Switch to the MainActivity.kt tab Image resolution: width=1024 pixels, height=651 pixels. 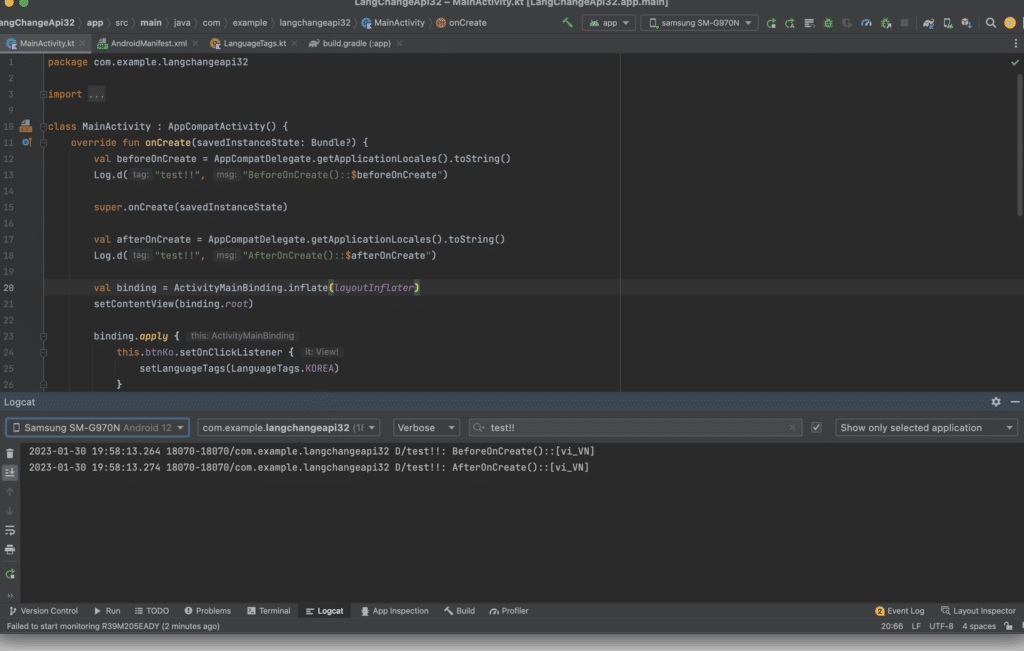pos(46,43)
